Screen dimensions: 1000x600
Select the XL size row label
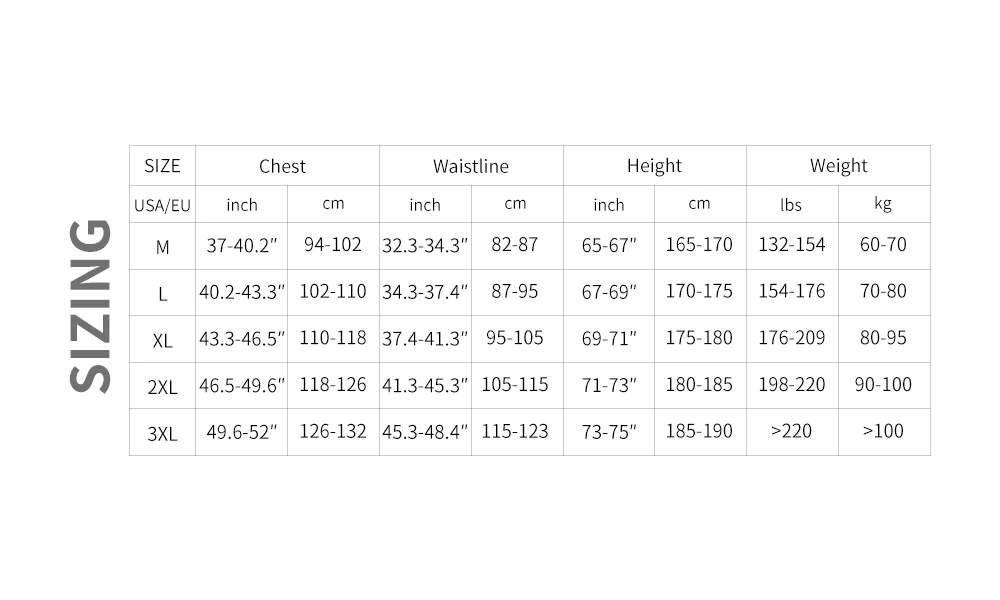[162, 340]
